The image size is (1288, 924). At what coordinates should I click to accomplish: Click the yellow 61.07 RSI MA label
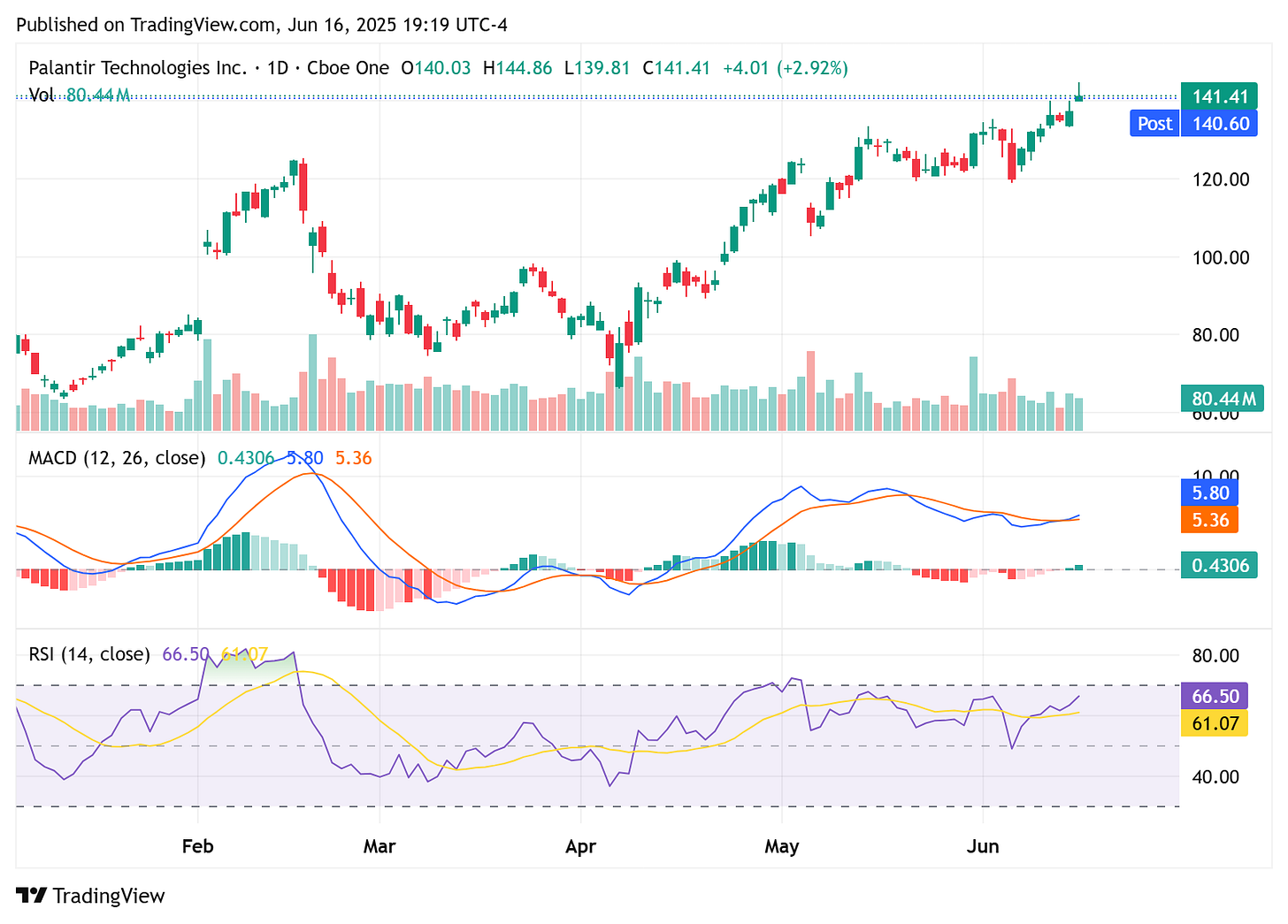point(1215,723)
